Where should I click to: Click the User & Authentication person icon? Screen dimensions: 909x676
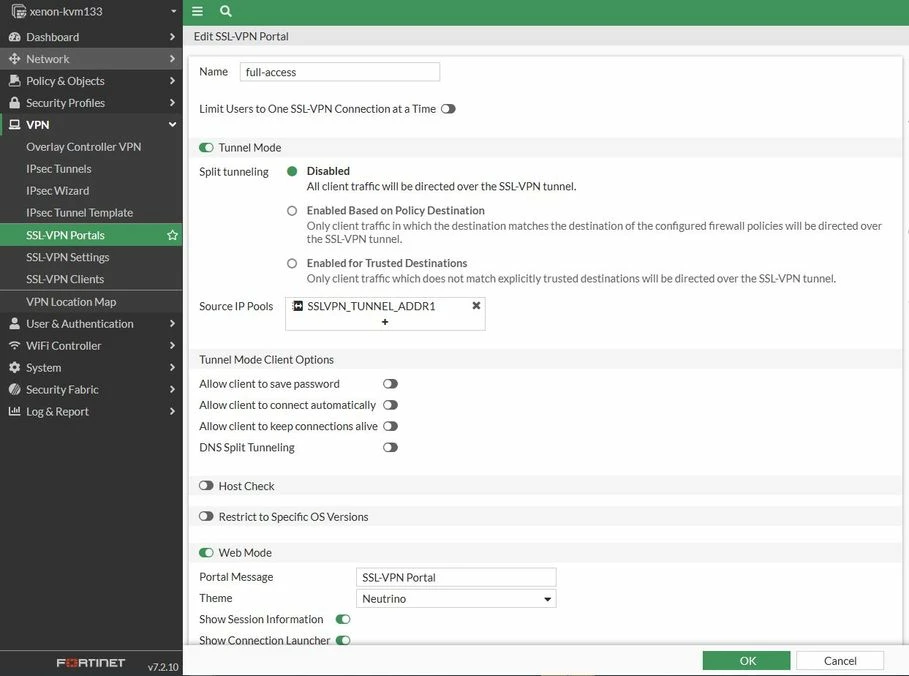pos(14,324)
